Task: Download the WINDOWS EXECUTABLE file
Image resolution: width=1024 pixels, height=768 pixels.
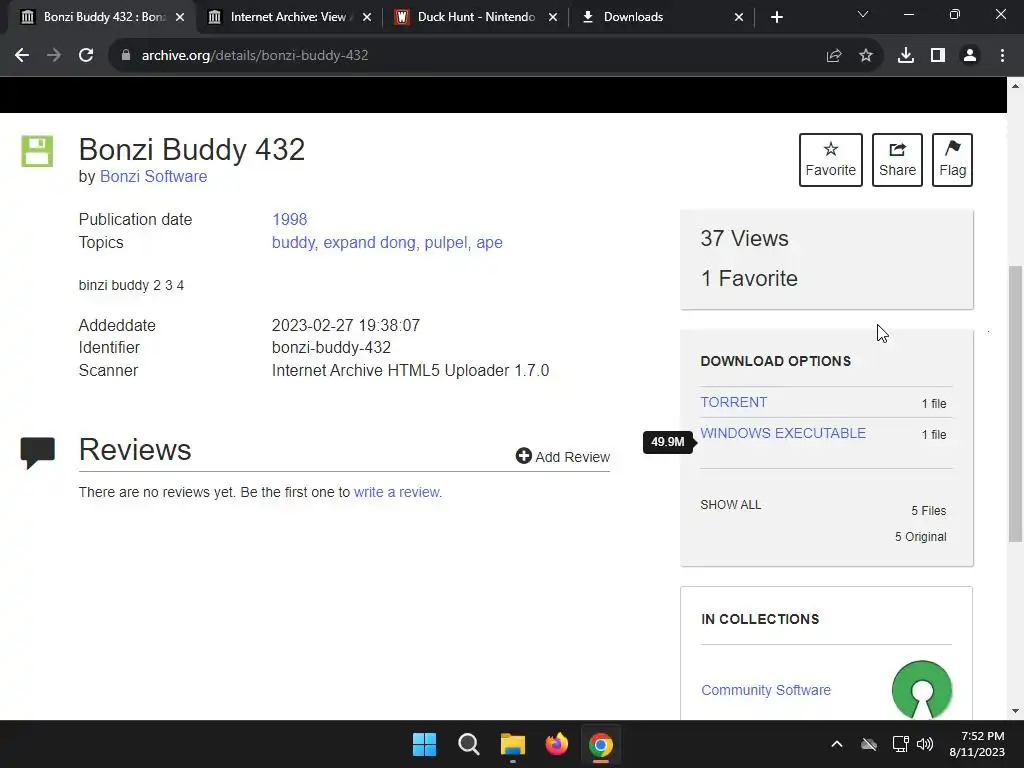Action: click(783, 433)
